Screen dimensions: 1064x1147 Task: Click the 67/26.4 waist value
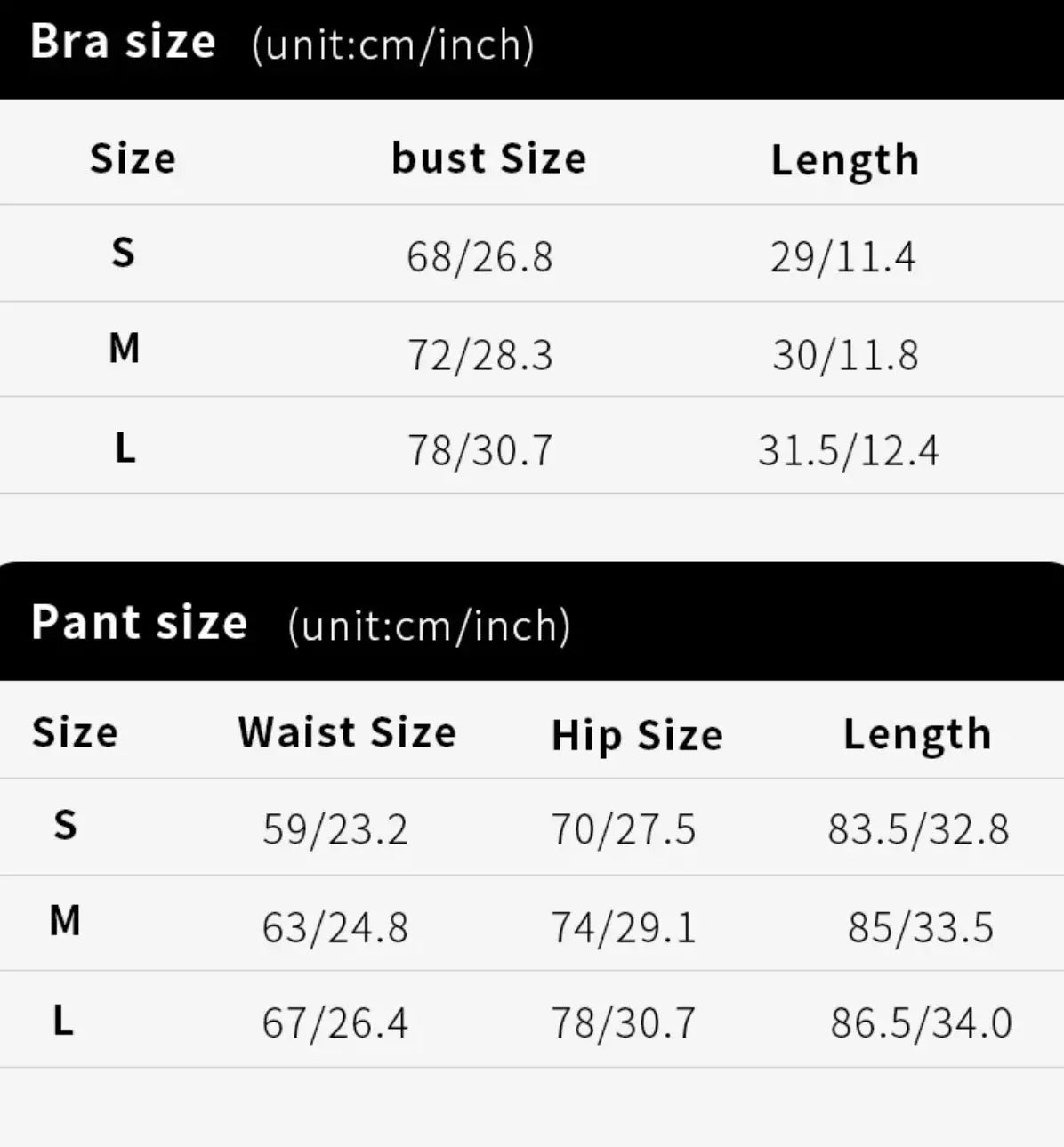335,1023
